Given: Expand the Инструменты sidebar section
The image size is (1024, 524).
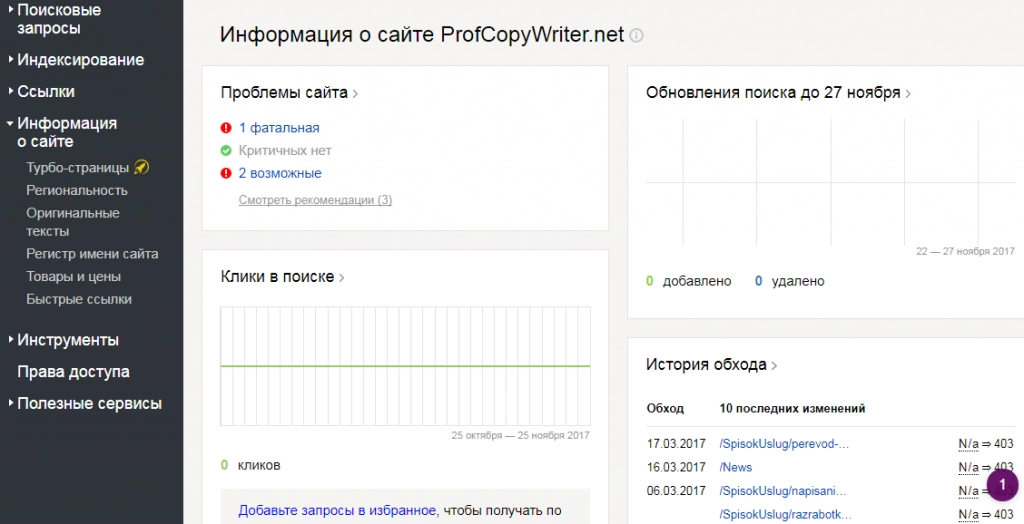Looking at the screenshot, I should [64, 340].
